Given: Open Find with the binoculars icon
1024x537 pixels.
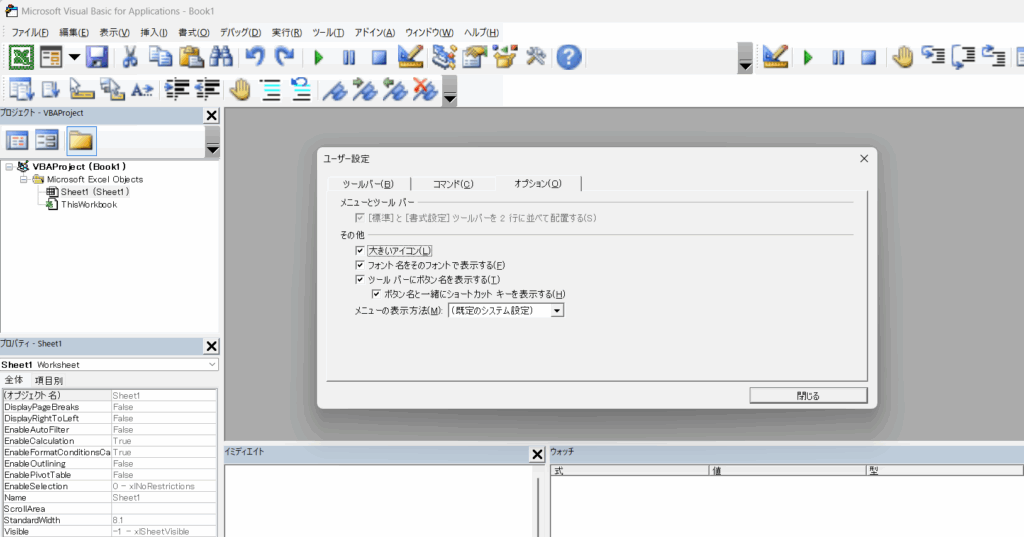Looking at the screenshot, I should pyautogui.click(x=221, y=57).
